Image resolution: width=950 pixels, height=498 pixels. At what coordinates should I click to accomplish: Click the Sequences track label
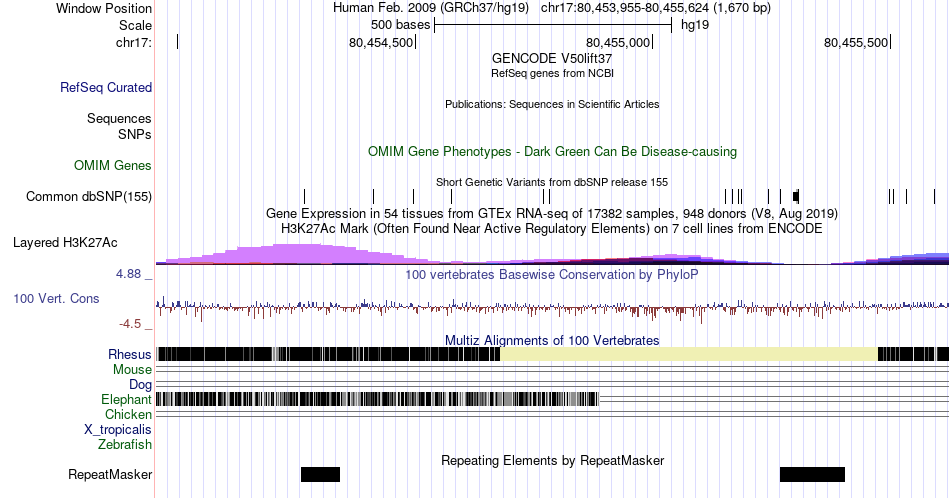tap(119, 118)
